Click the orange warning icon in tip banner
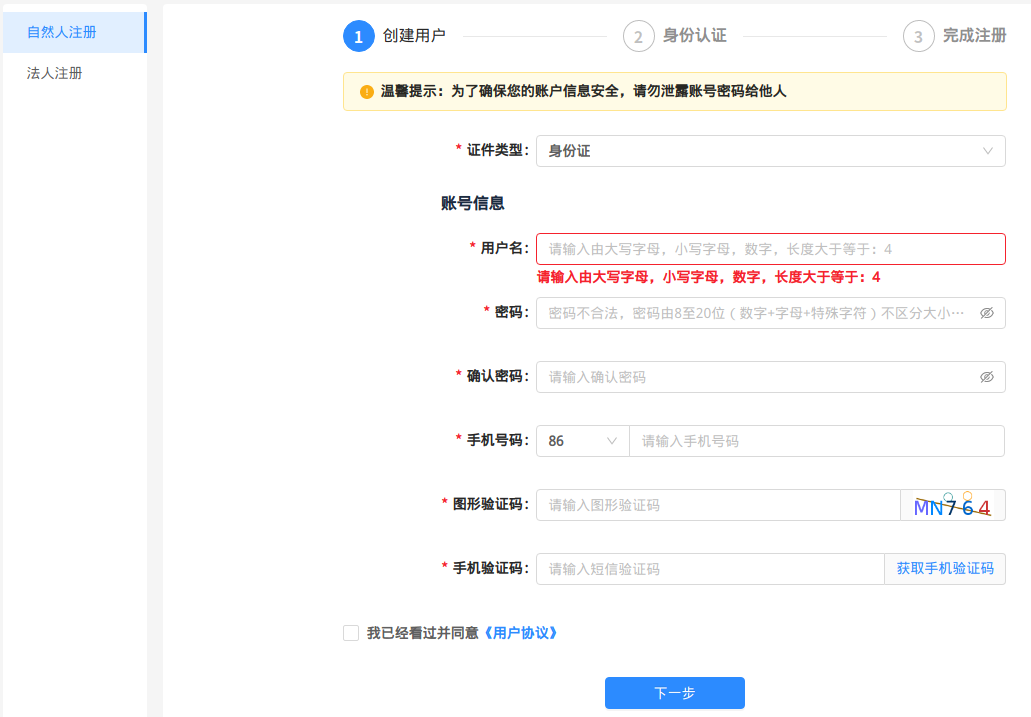 tap(367, 92)
